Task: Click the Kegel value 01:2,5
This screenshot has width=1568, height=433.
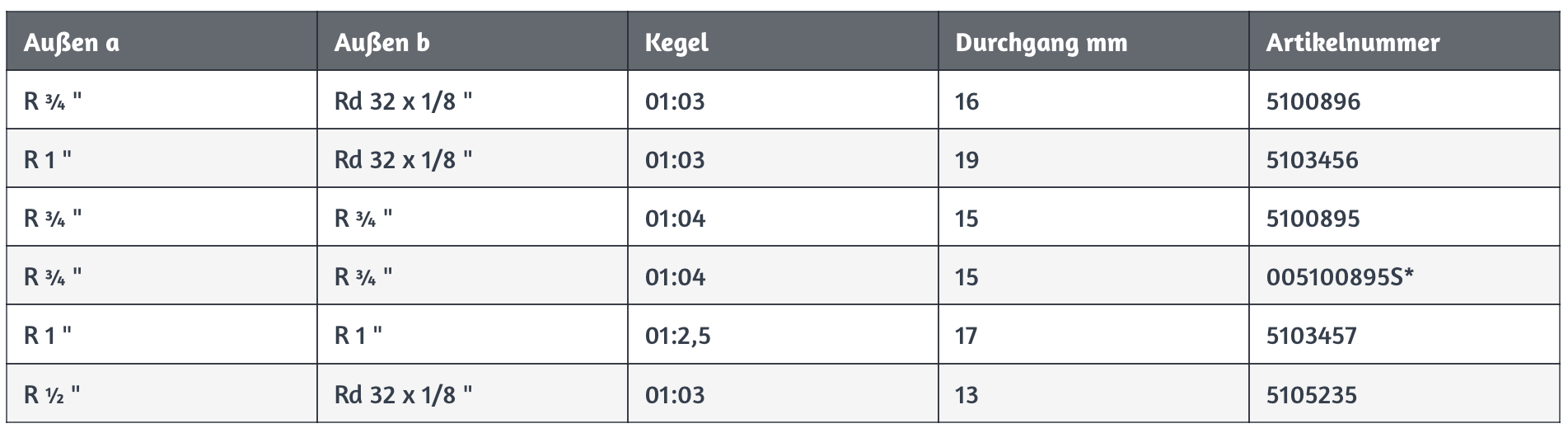Action: pos(677,336)
